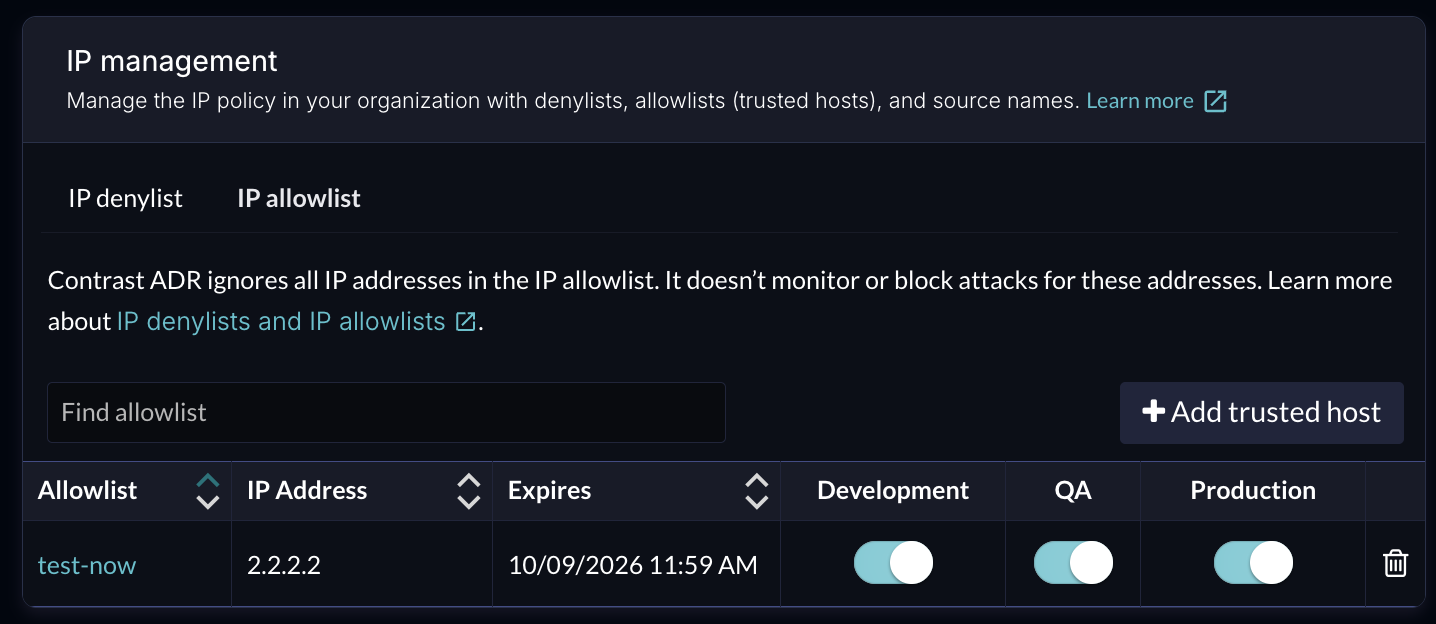Sort by Allowlist column arrows
This screenshot has height=624, width=1436.
208,491
